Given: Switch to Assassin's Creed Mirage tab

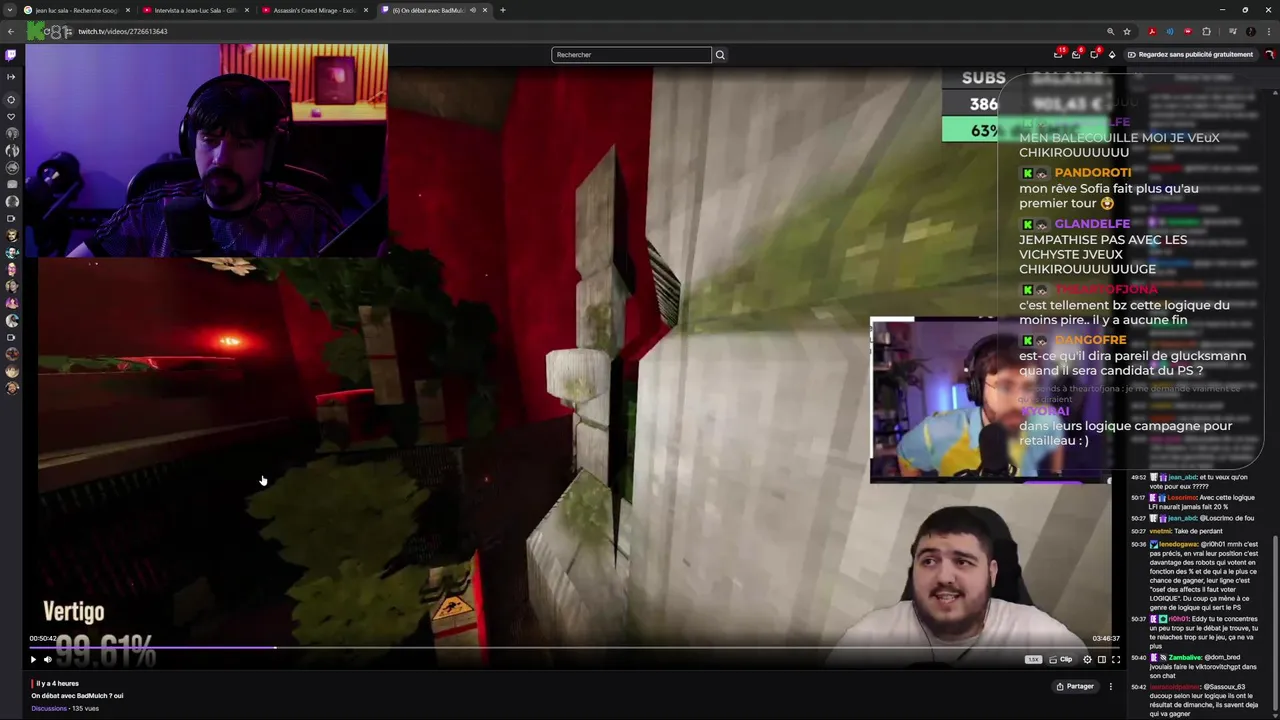Looking at the screenshot, I should pyautogui.click(x=314, y=10).
